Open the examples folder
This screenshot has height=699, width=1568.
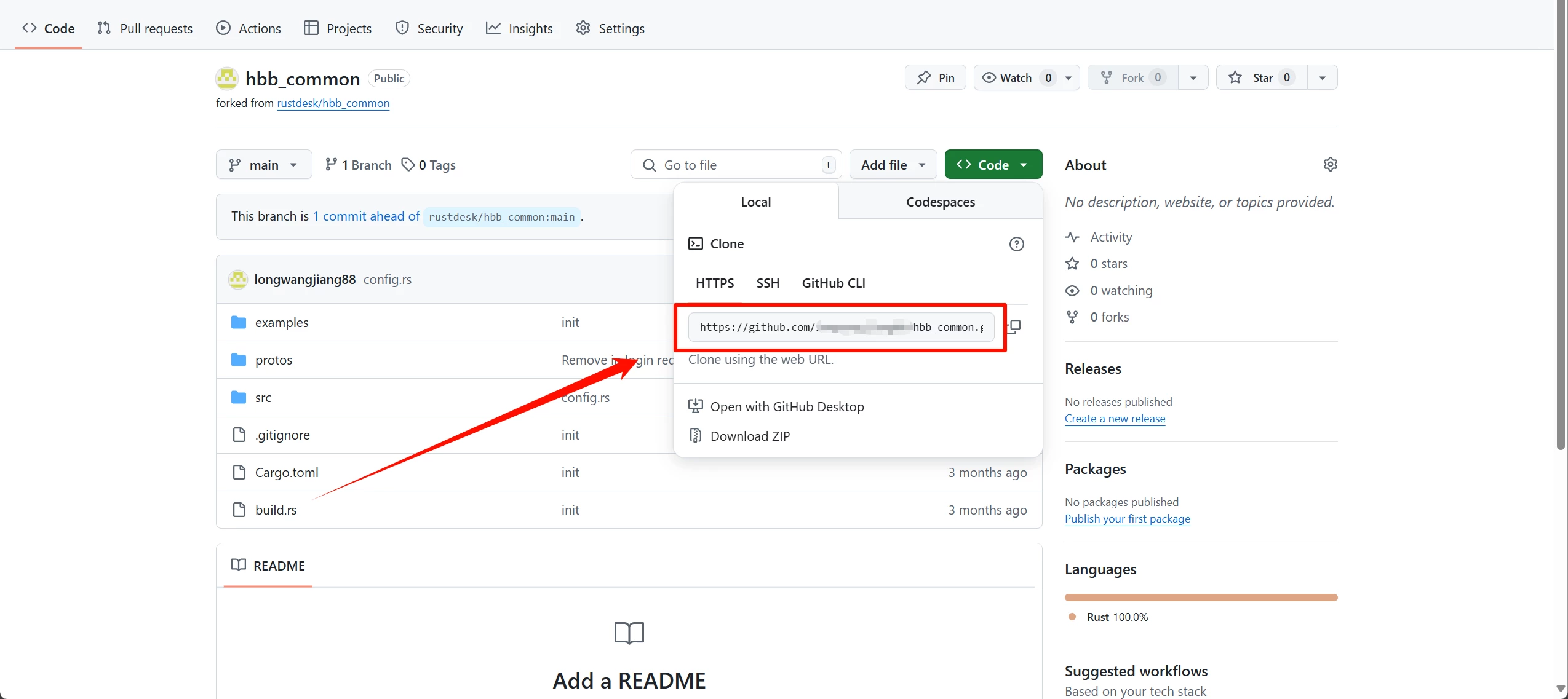[x=281, y=323]
